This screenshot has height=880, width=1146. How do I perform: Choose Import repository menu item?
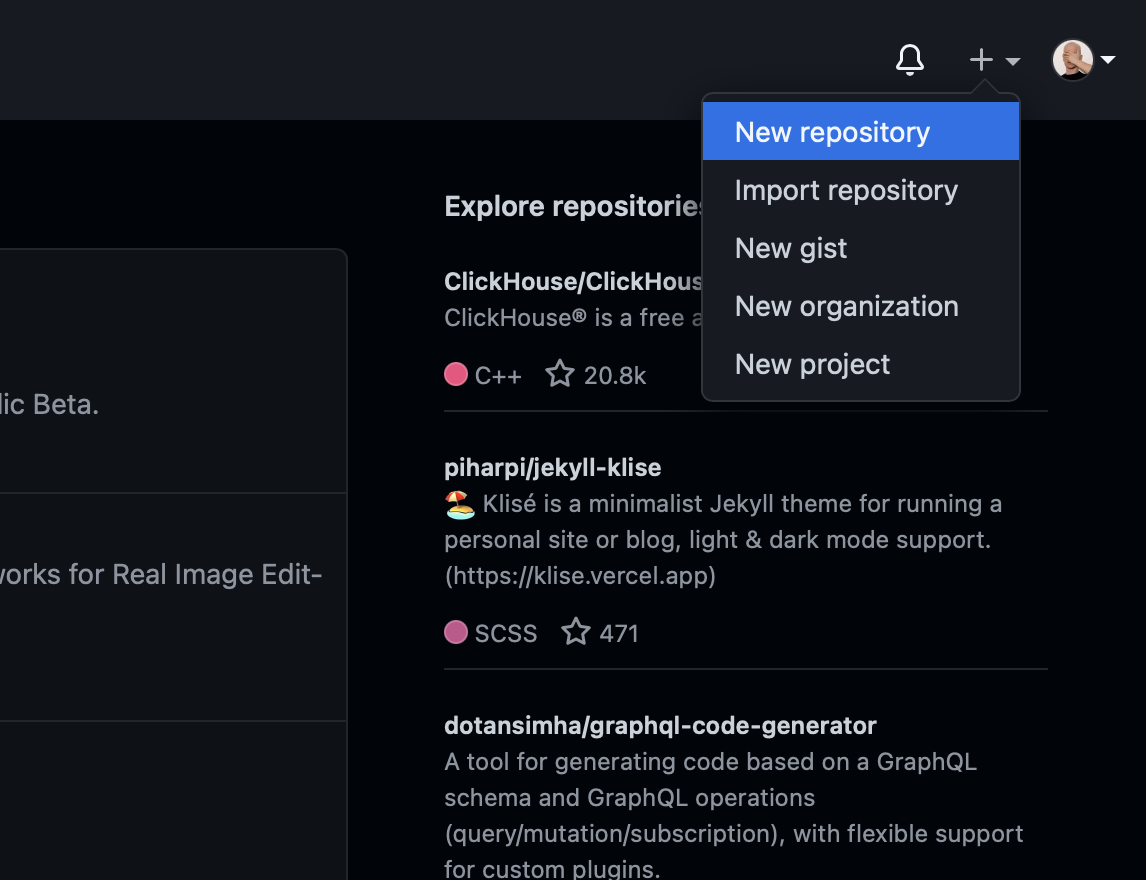[x=861, y=190]
